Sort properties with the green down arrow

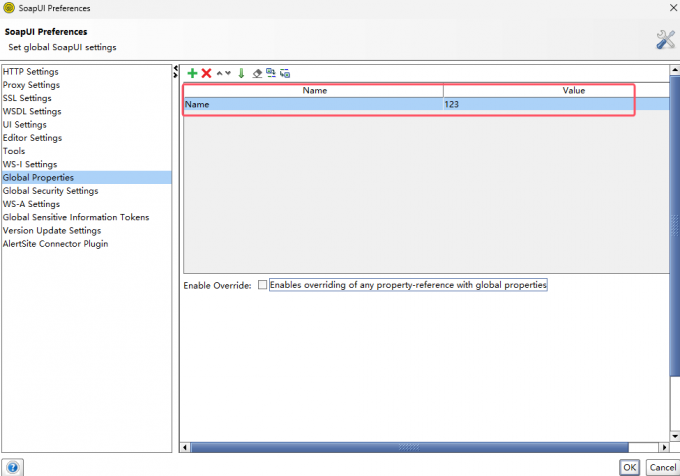242,73
